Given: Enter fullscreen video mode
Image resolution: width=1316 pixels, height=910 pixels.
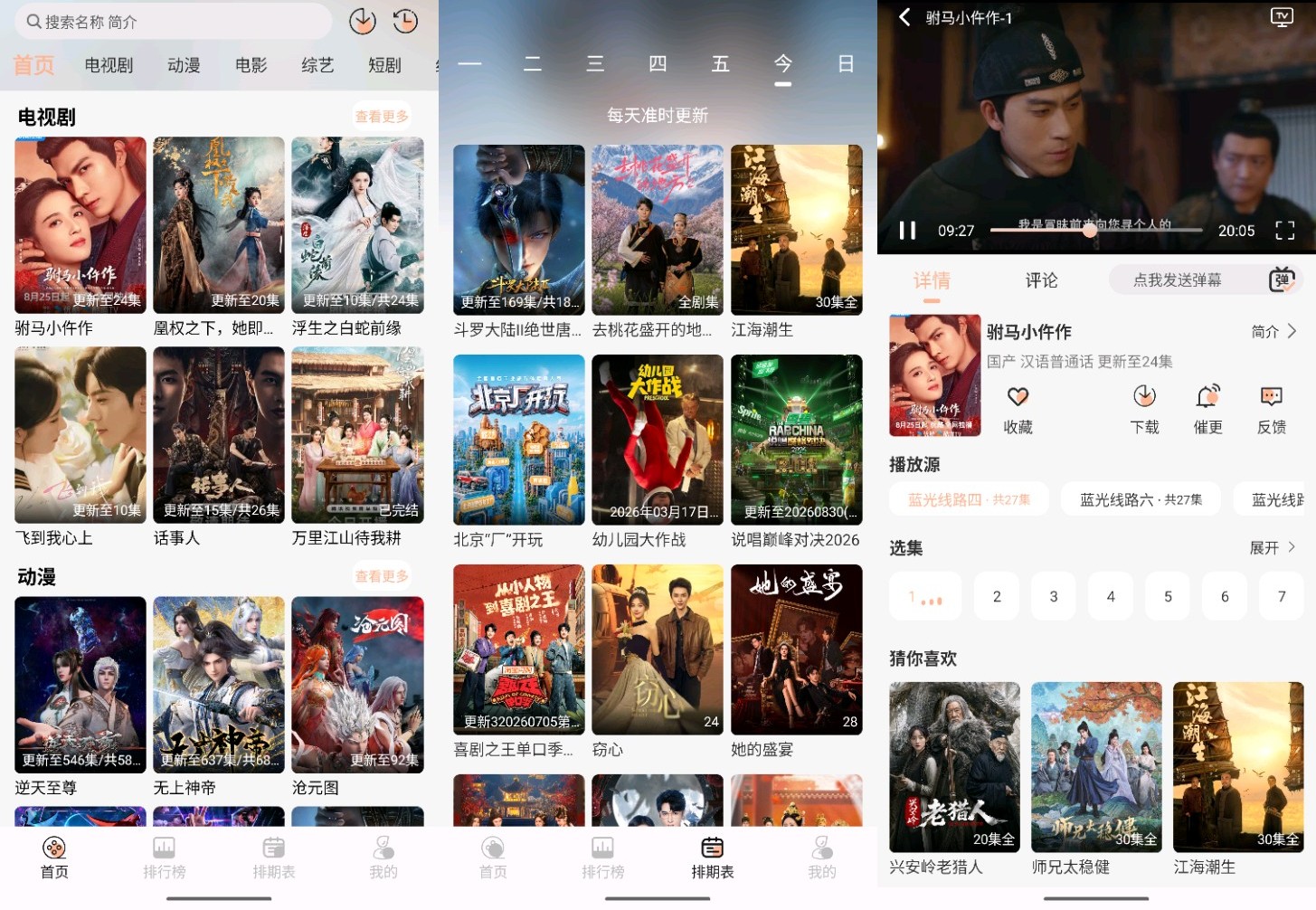Looking at the screenshot, I should click(x=1284, y=231).
